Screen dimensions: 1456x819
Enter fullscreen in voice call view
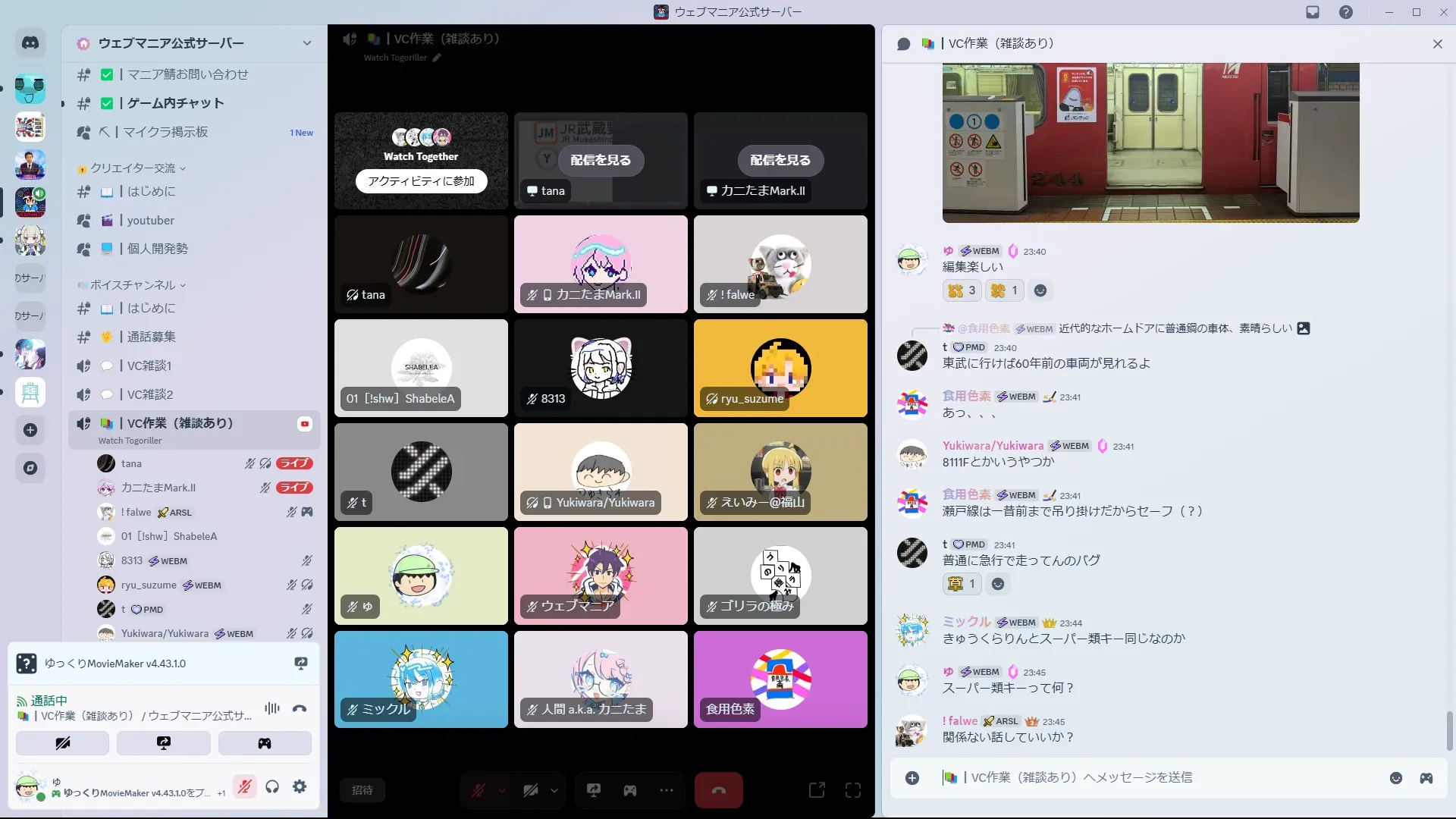pyautogui.click(x=853, y=790)
